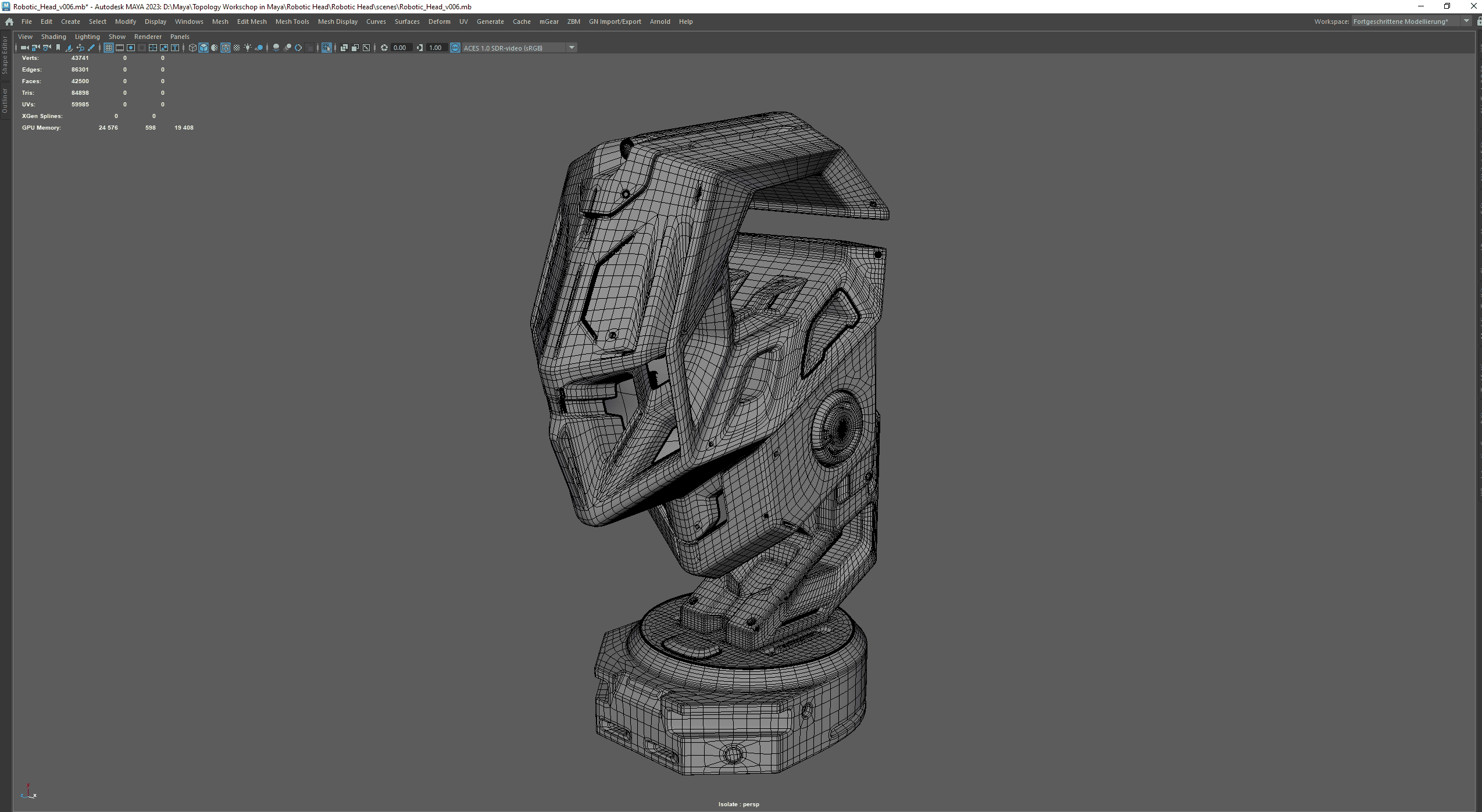
Task: Click the Bookmarks icon in panel toolbar
Action: point(58,48)
